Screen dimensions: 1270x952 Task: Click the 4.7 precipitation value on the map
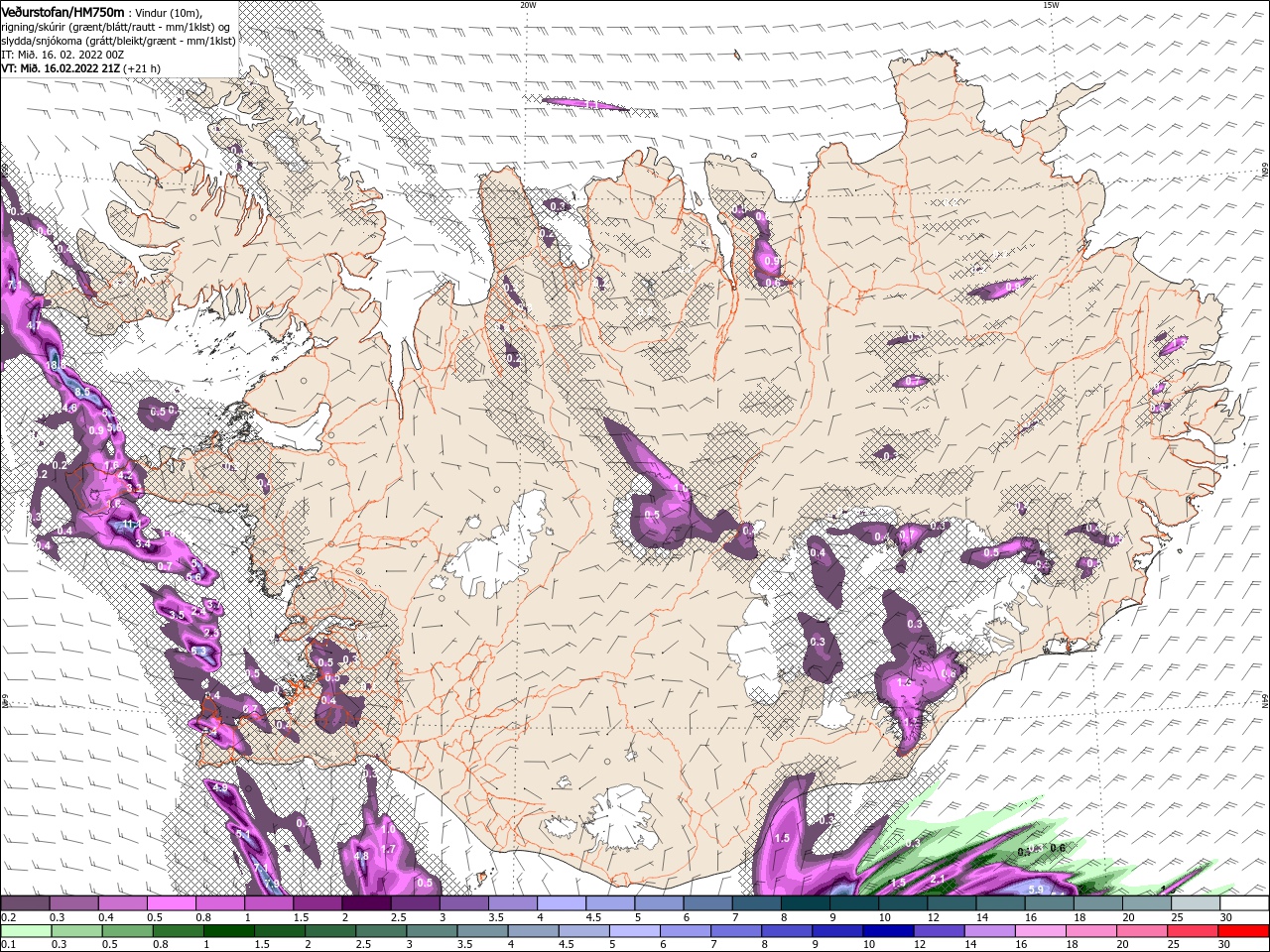coord(34,325)
